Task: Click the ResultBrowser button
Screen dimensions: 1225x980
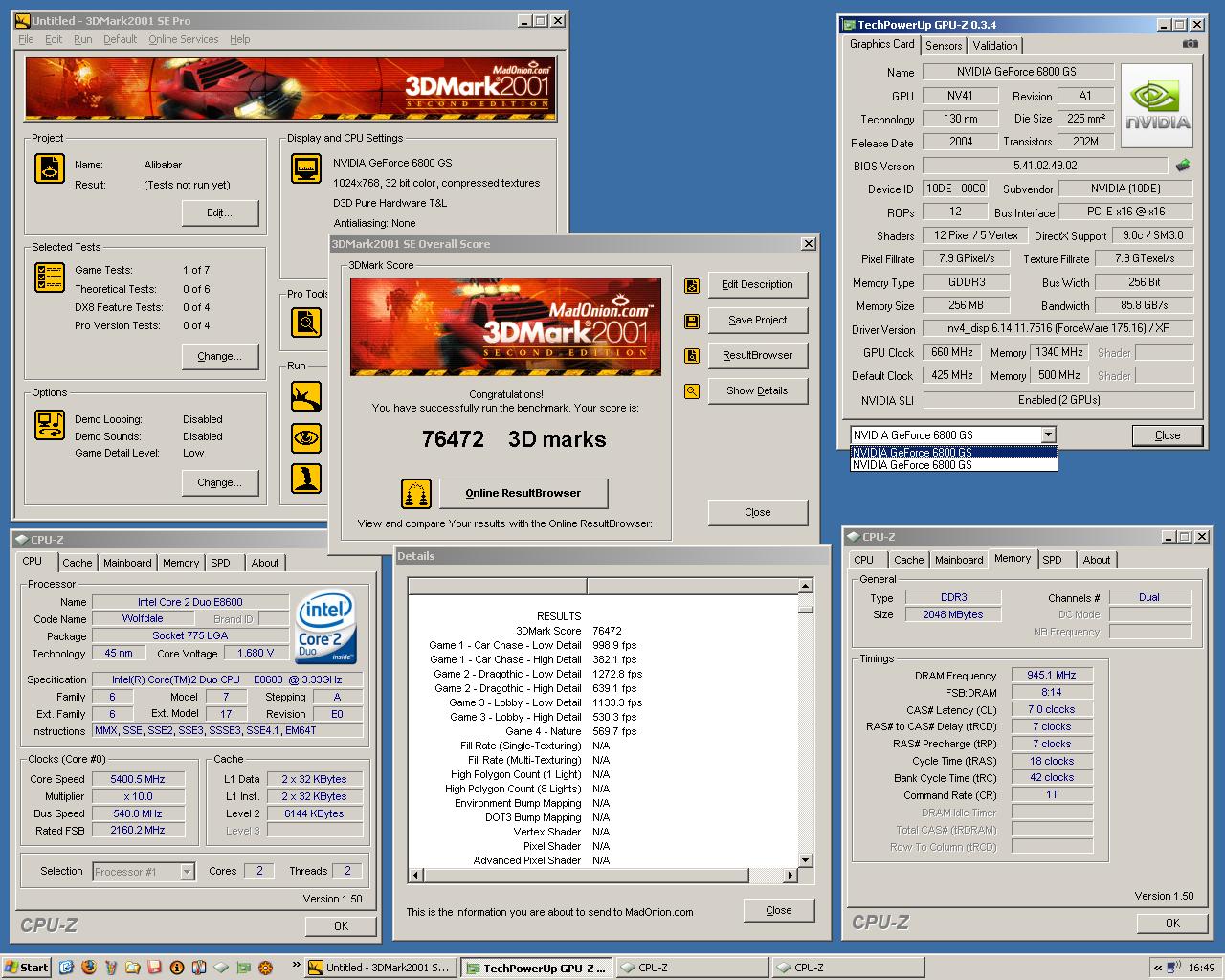Action: pyautogui.click(x=757, y=356)
